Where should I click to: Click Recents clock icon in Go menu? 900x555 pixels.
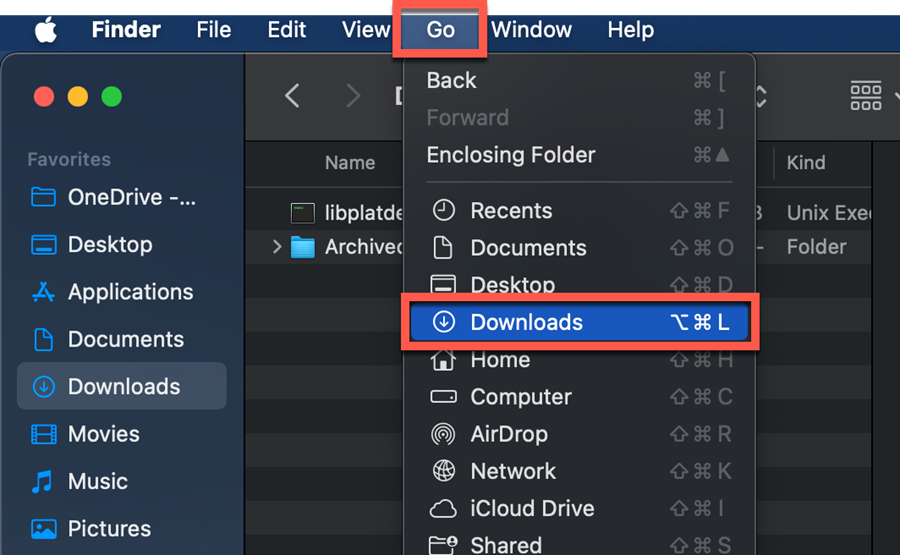coord(443,211)
